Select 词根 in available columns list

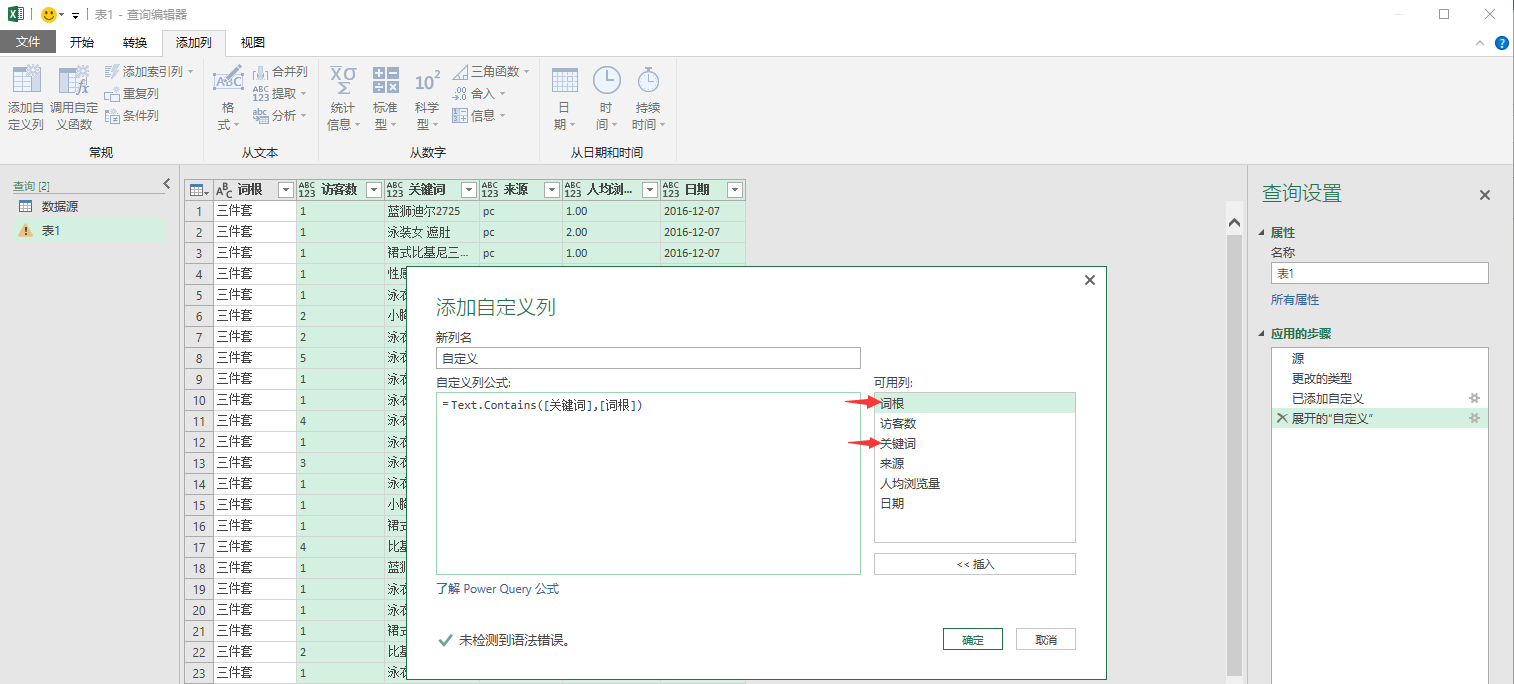click(x=974, y=403)
